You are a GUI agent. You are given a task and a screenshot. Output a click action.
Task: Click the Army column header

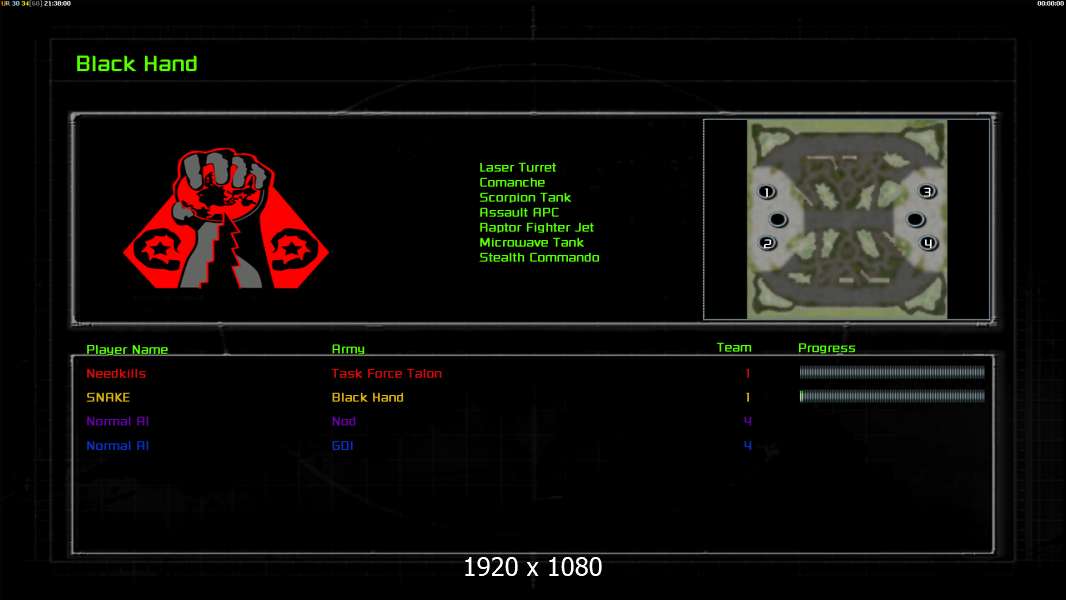click(x=348, y=350)
